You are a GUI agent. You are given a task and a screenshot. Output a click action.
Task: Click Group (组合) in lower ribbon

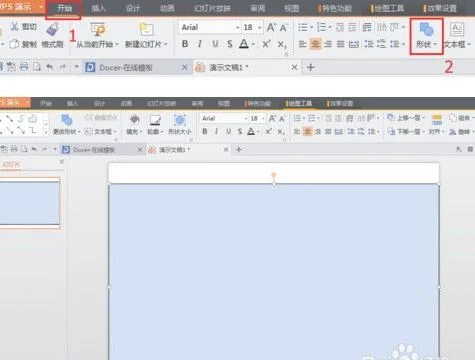pyautogui.click(x=461, y=118)
